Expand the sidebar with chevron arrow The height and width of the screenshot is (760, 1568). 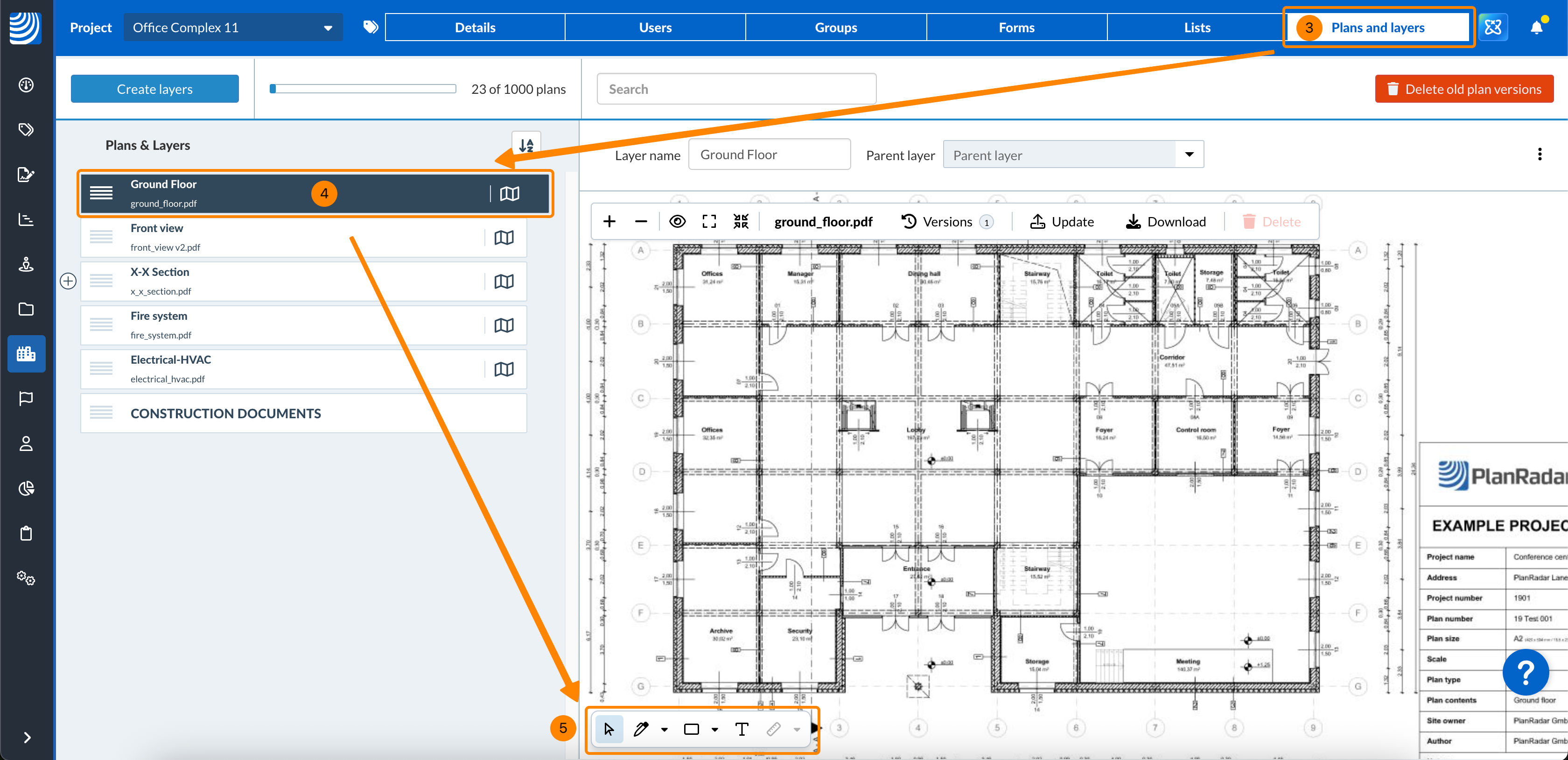(x=27, y=738)
